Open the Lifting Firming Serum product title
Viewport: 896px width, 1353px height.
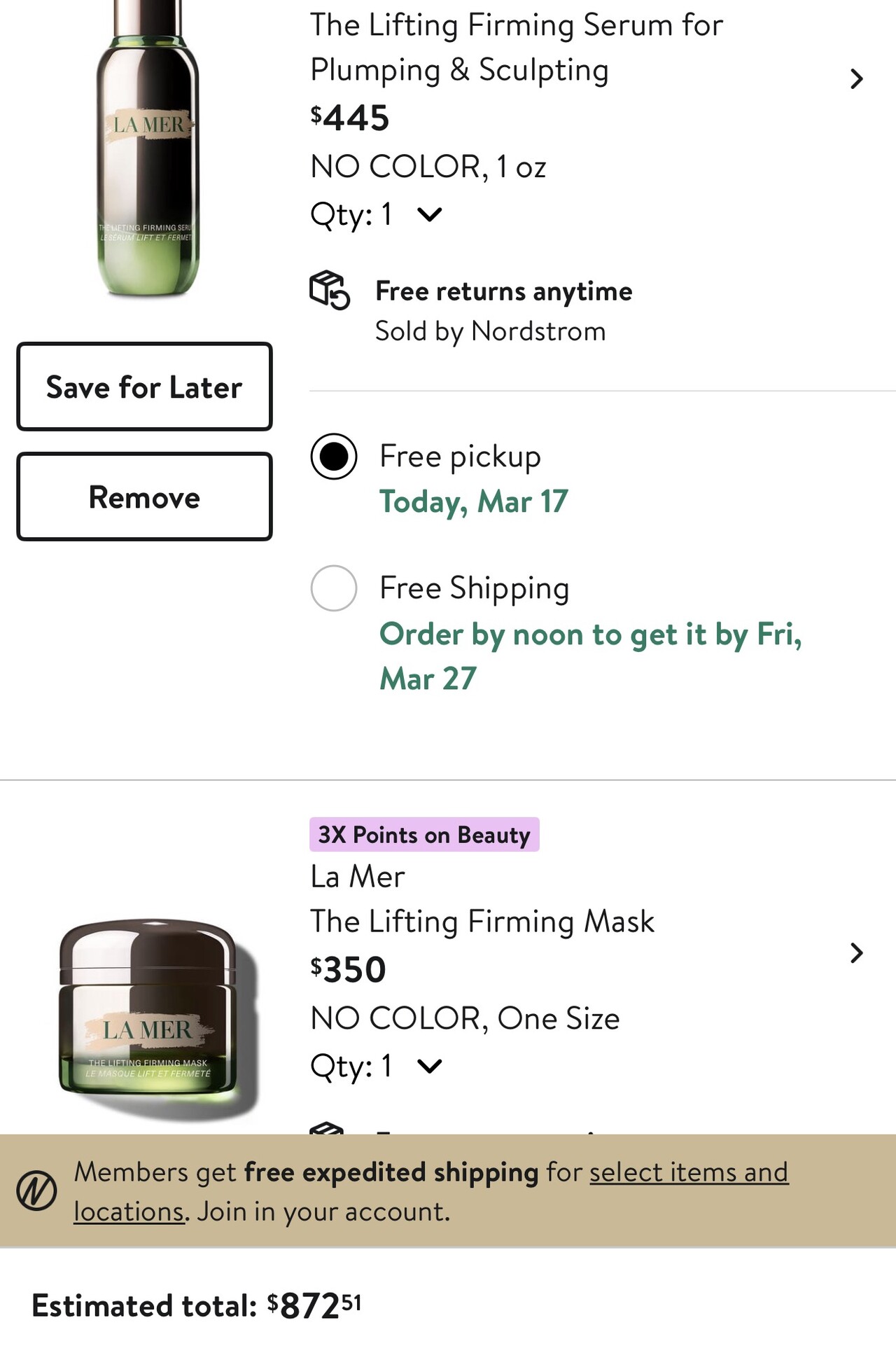(x=516, y=48)
